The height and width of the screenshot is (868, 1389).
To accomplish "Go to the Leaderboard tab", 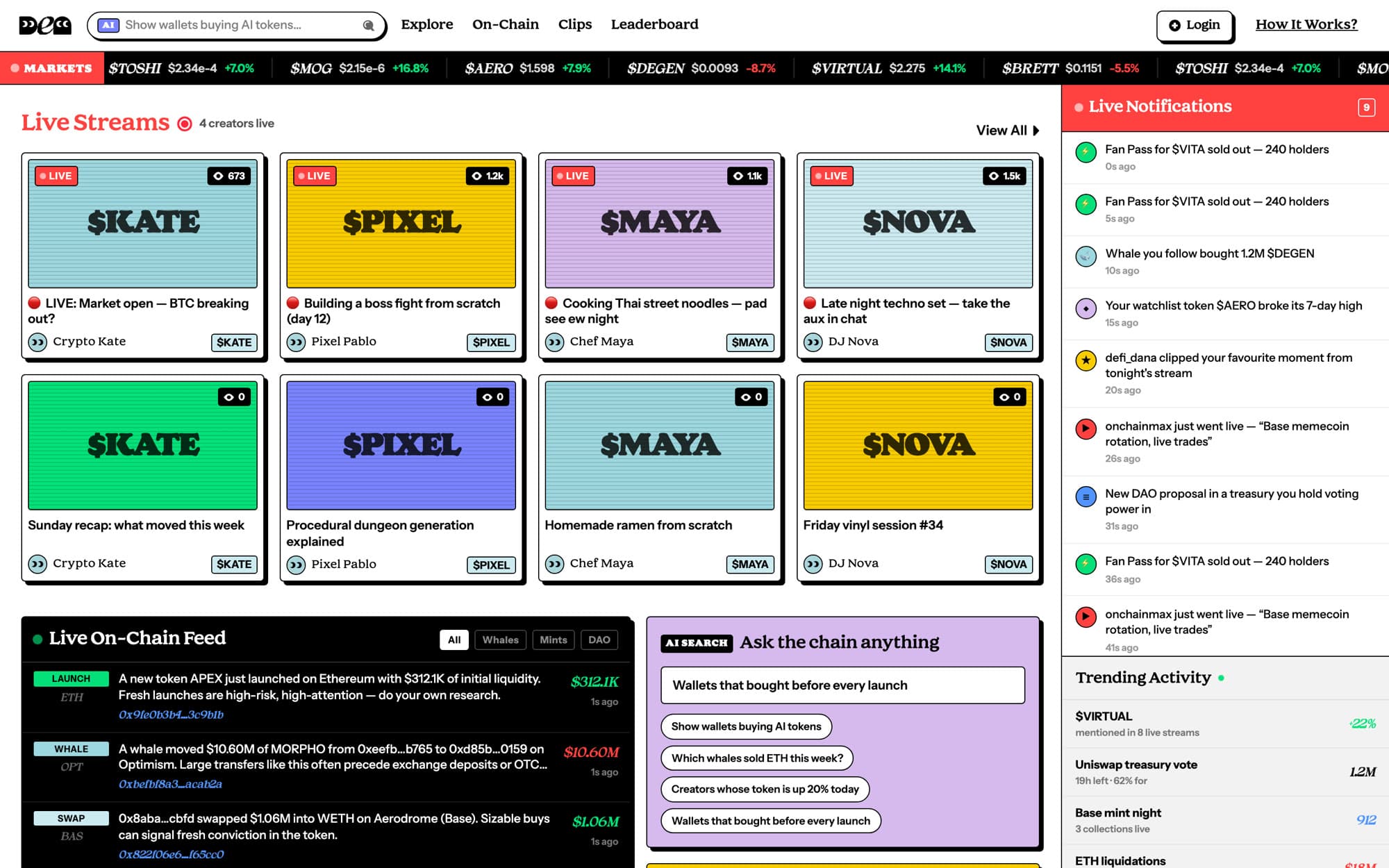I will click(654, 24).
